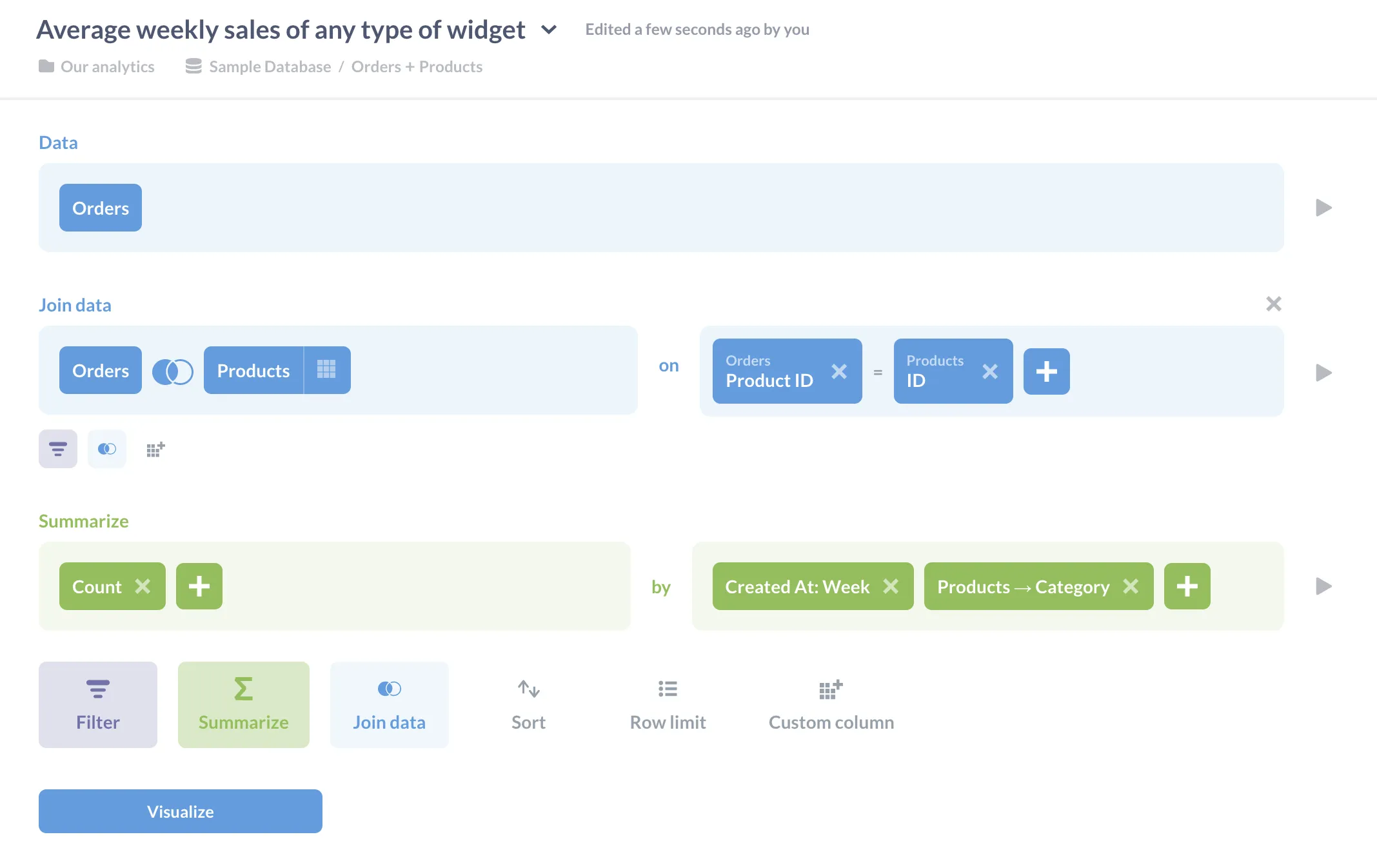Add another summarize metric

(x=199, y=586)
